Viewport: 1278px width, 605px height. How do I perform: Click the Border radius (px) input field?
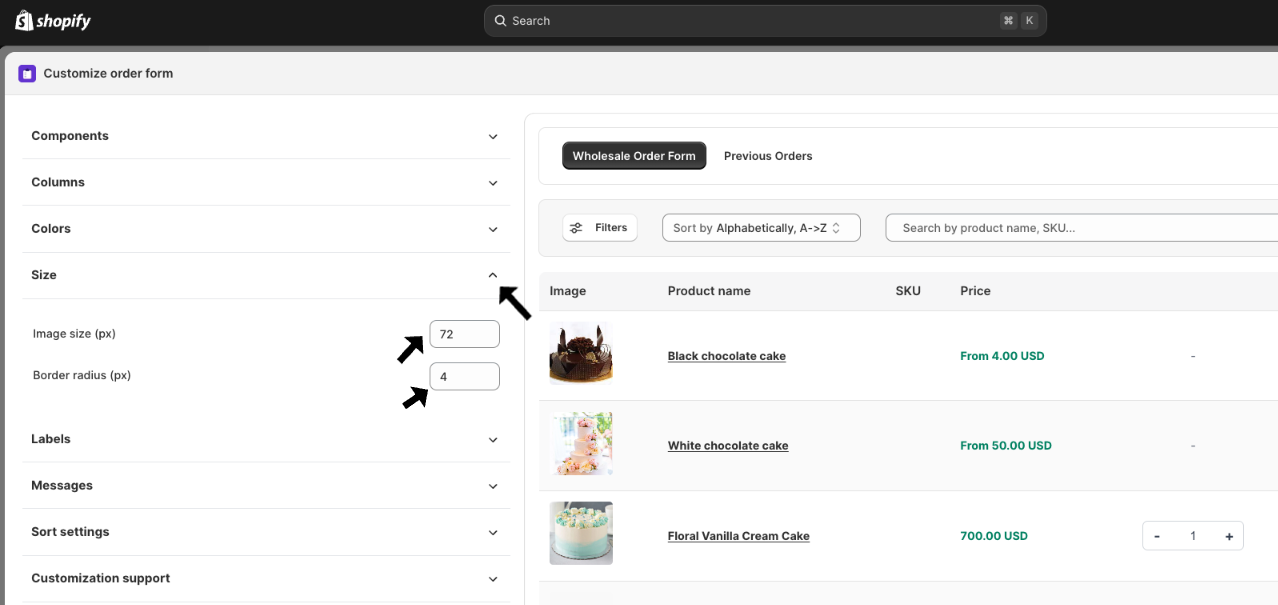click(464, 376)
